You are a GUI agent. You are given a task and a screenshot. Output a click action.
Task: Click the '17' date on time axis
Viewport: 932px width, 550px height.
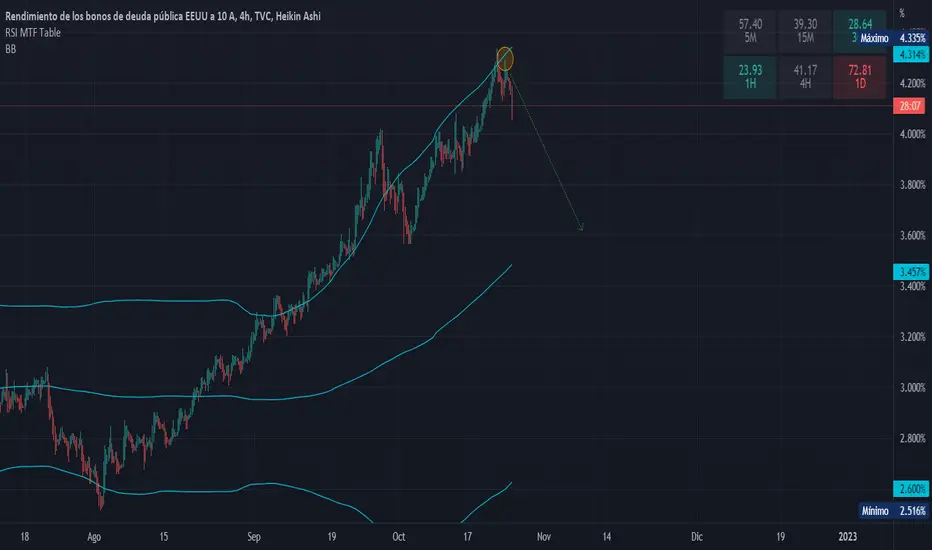(467, 537)
